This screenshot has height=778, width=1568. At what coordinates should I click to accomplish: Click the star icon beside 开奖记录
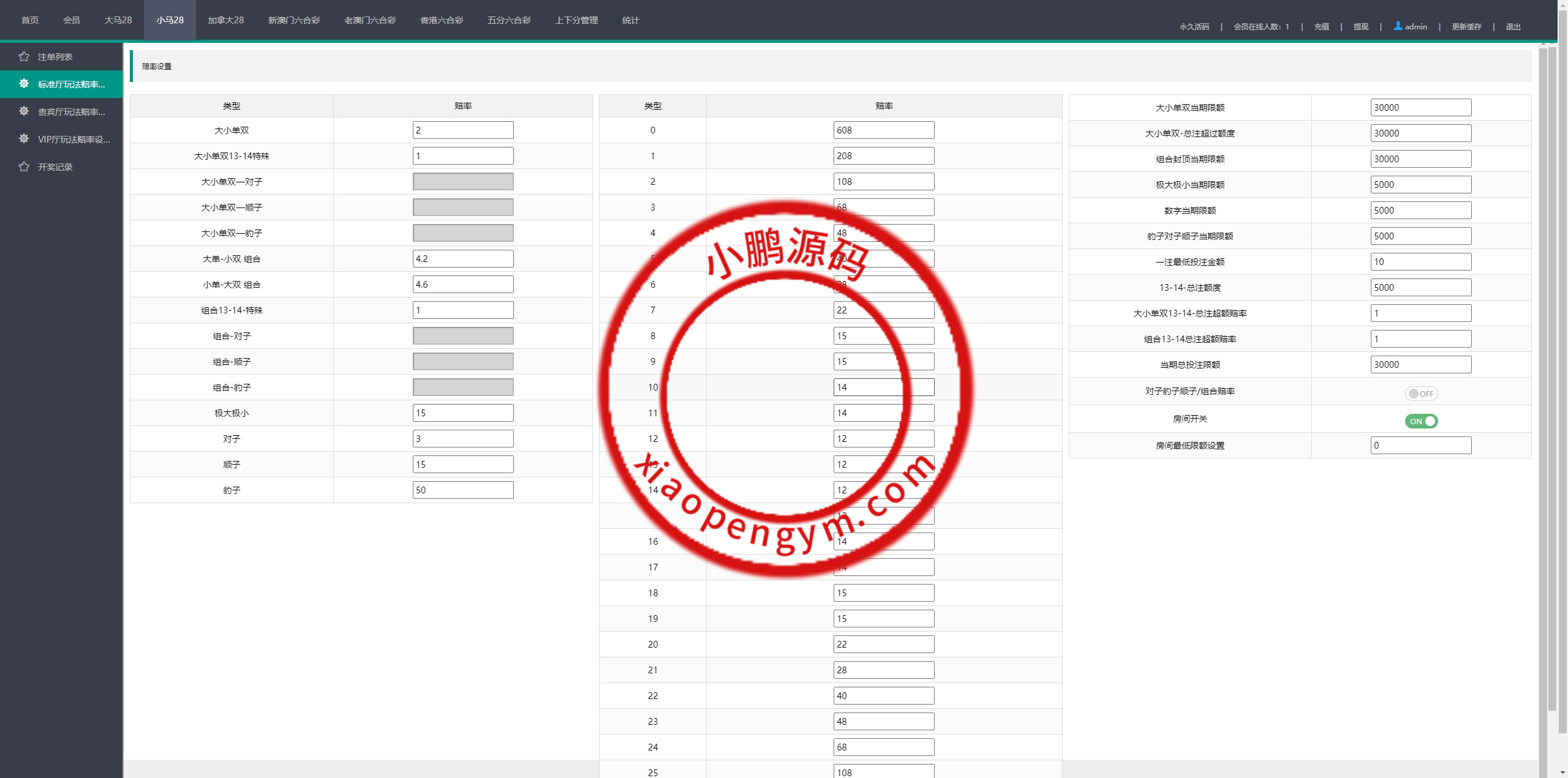tap(24, 166)
